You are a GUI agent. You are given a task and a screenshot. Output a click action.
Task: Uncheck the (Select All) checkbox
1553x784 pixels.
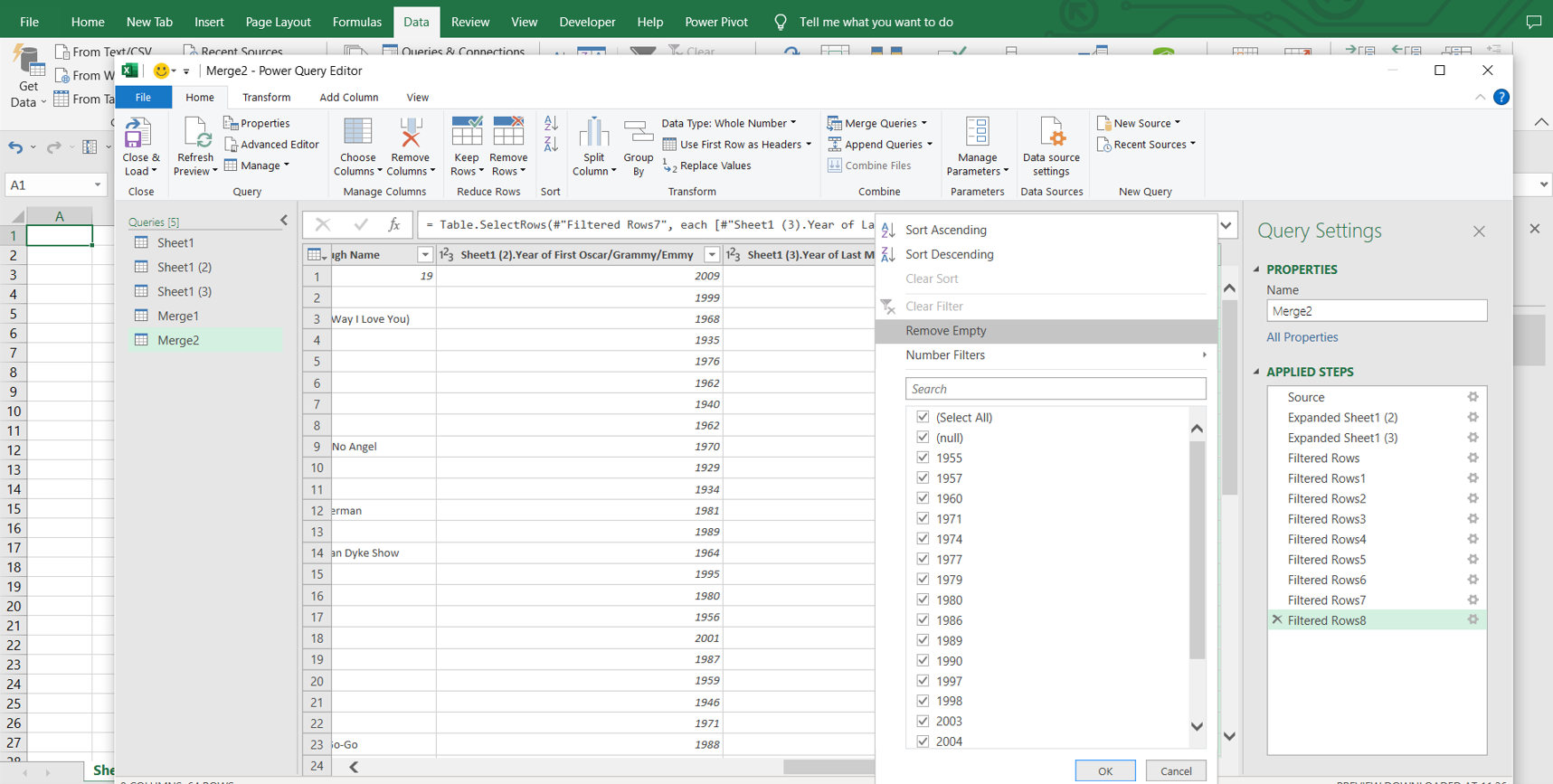click(923, 417)
